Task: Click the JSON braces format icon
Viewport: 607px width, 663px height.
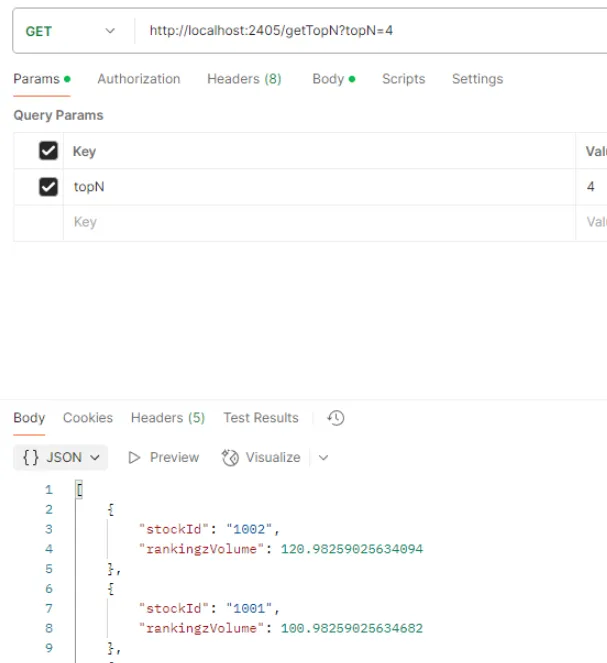Action: (31, 457)
